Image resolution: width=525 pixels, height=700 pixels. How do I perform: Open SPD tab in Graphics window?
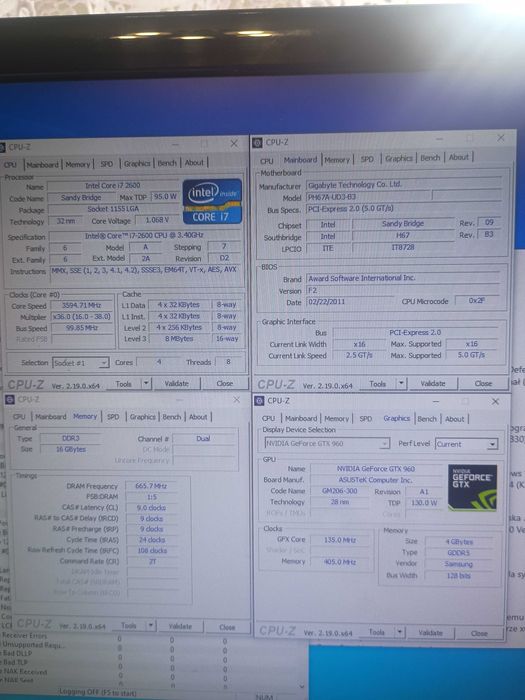[366, 418]
